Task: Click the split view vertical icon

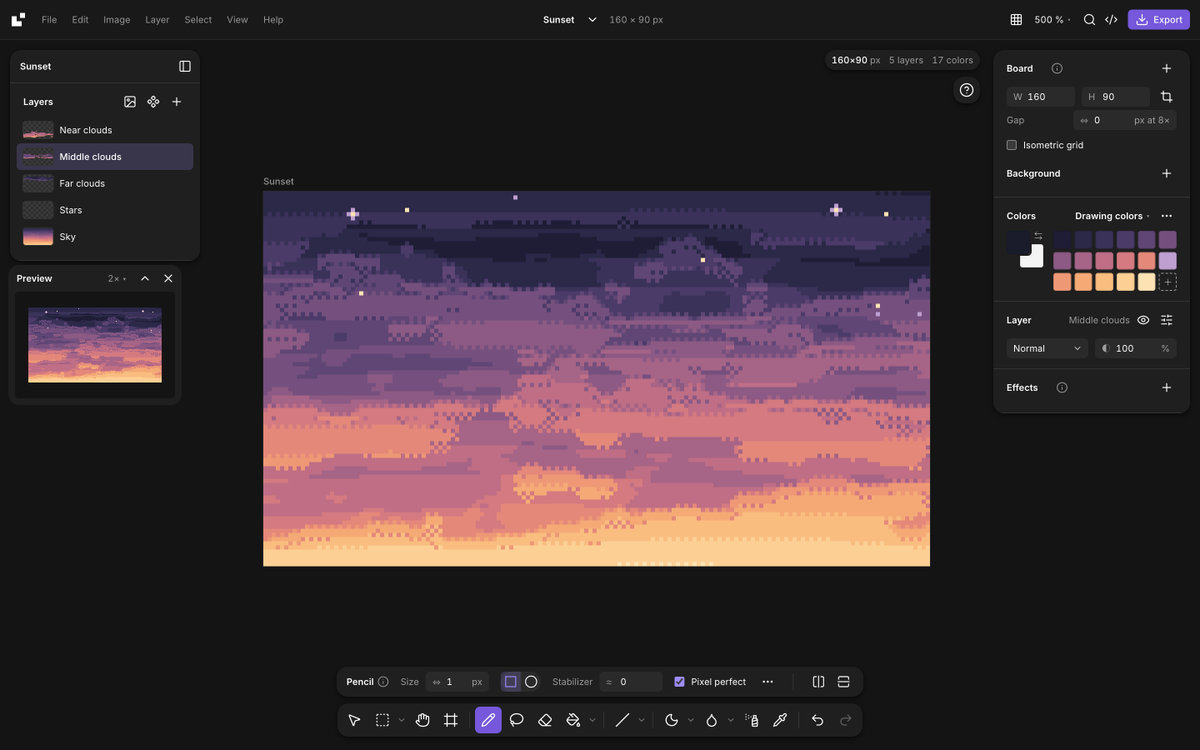Action: [x=819, y=682]
